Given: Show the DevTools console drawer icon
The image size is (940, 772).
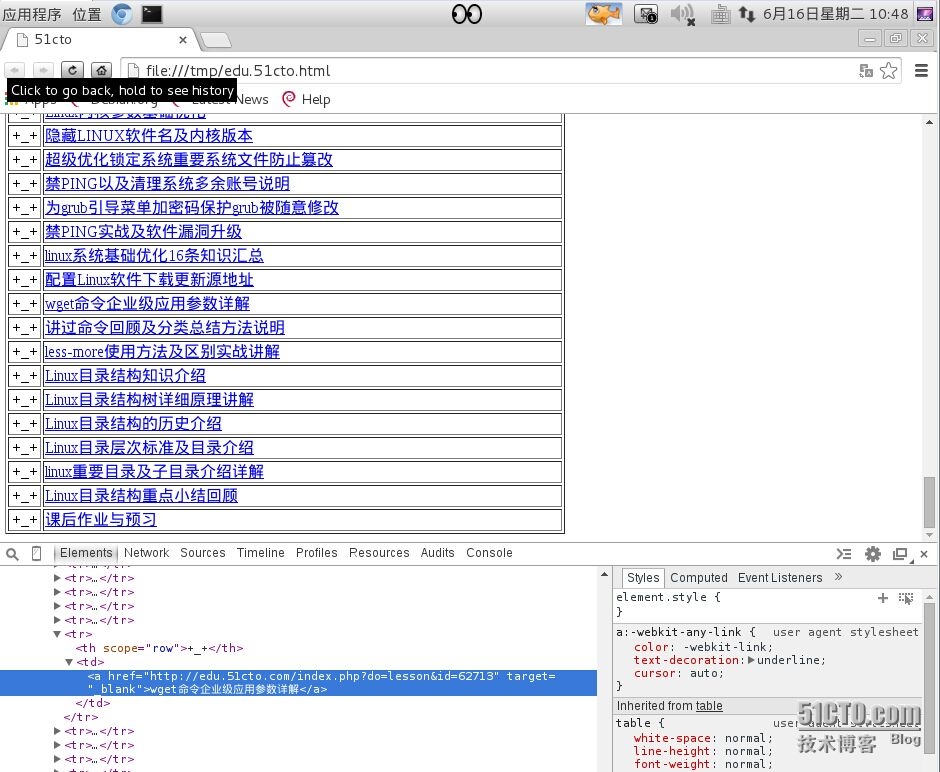Looking at the screenshot, I should coord(843,554).
